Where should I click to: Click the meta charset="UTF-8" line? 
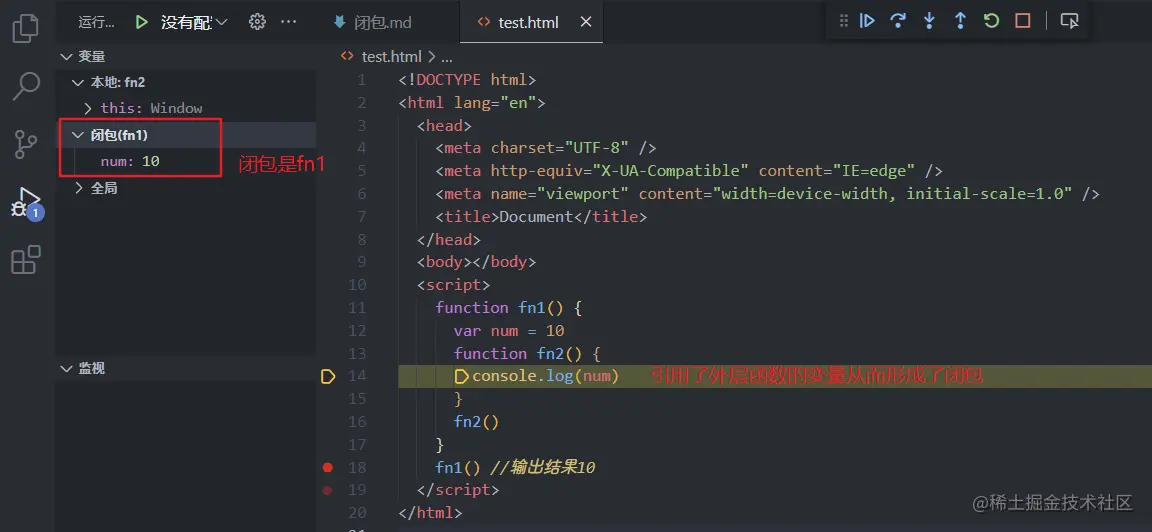pos(546,148)
